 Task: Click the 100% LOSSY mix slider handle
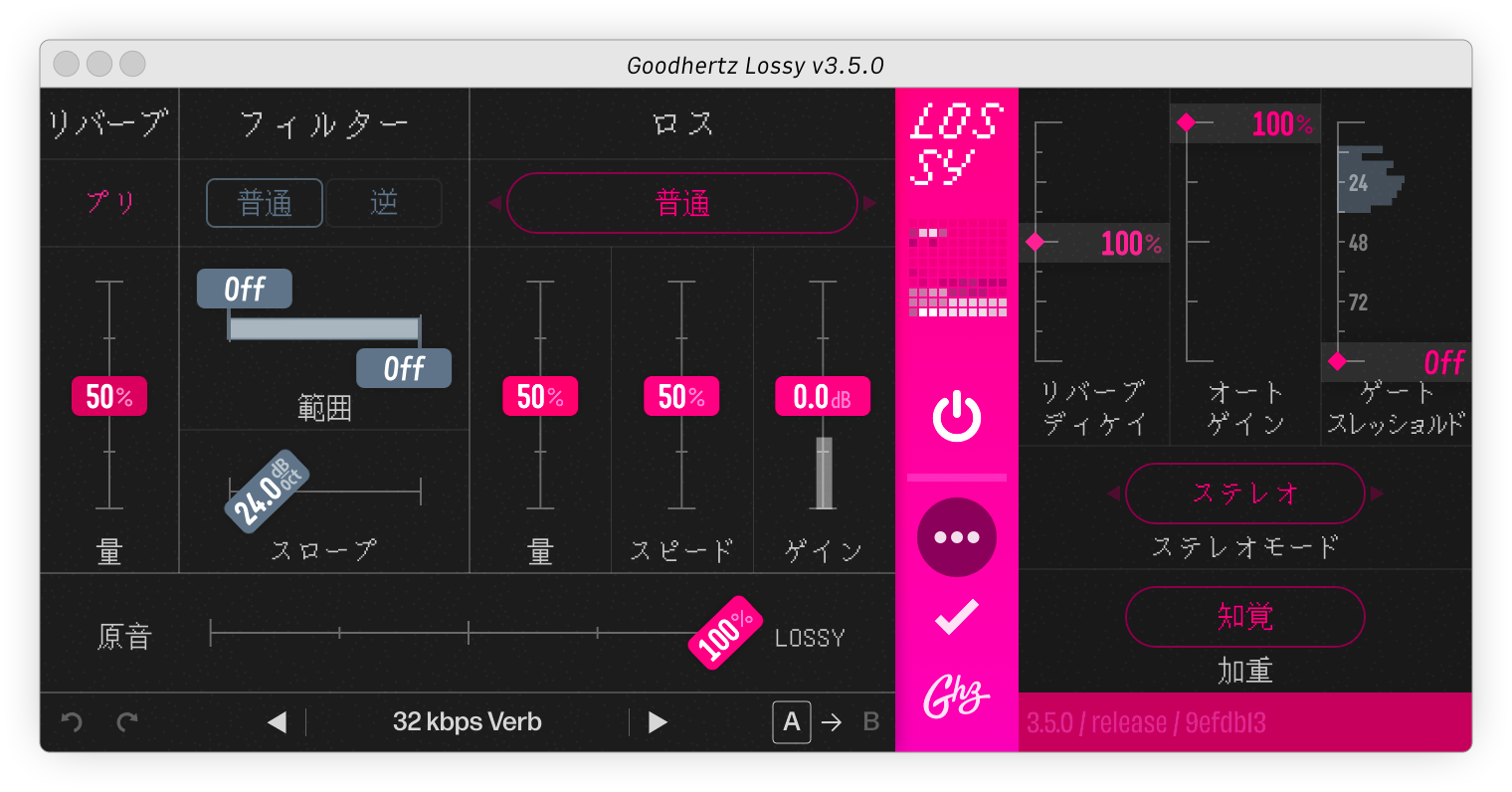click(725, 633)
